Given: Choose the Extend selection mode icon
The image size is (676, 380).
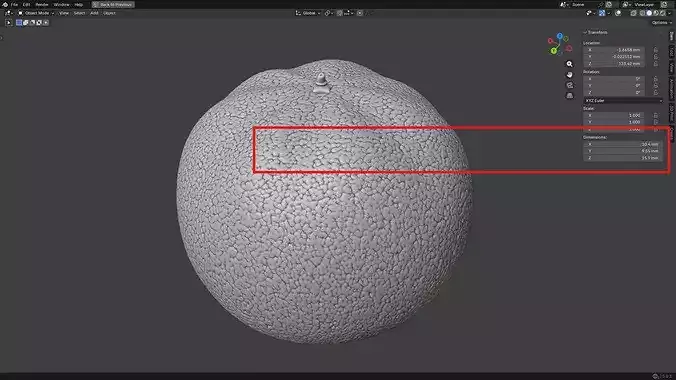Looking at the screenshot, I should (25, 22).
